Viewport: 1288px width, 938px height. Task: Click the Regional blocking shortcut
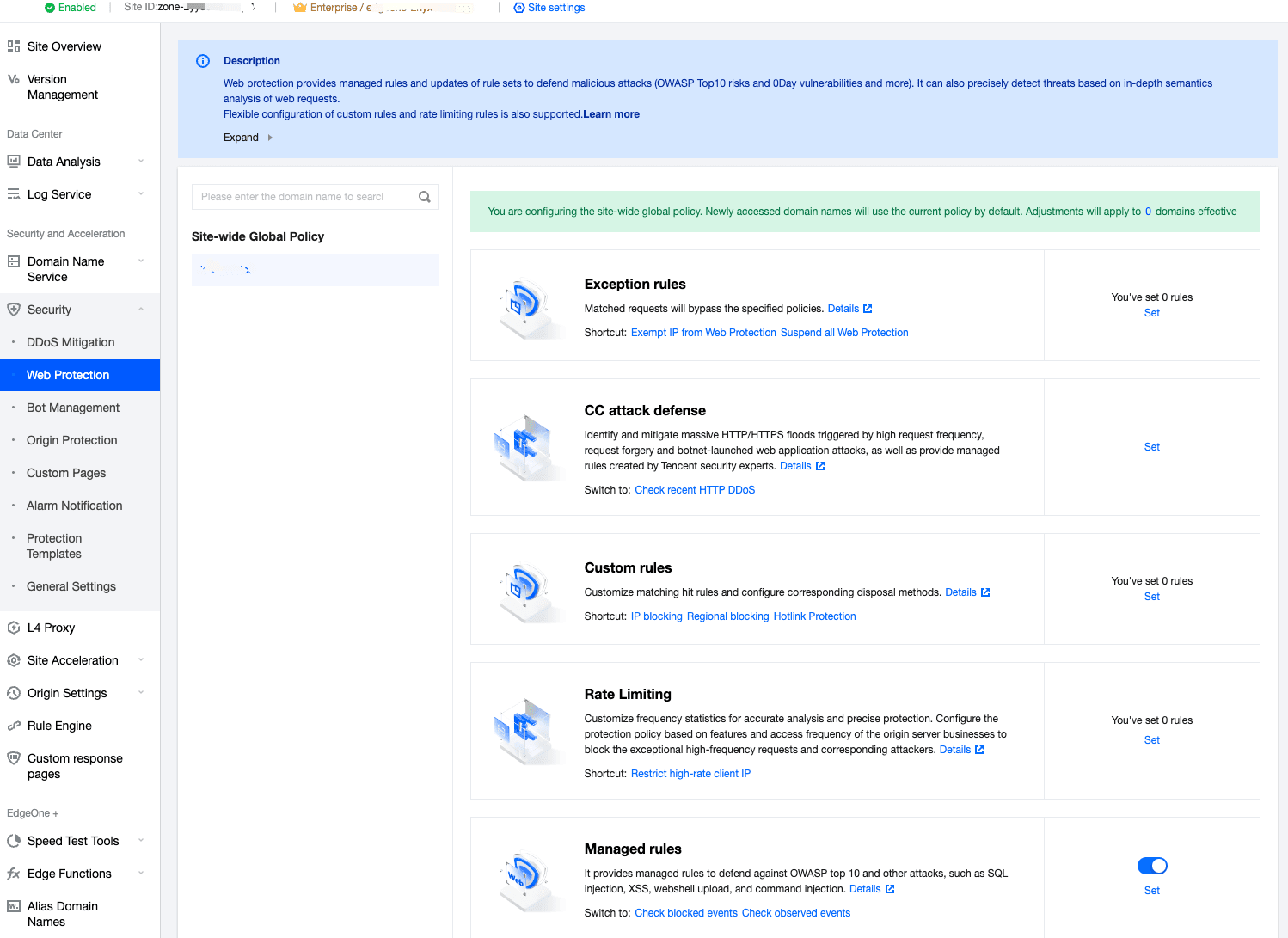(727, 616)
